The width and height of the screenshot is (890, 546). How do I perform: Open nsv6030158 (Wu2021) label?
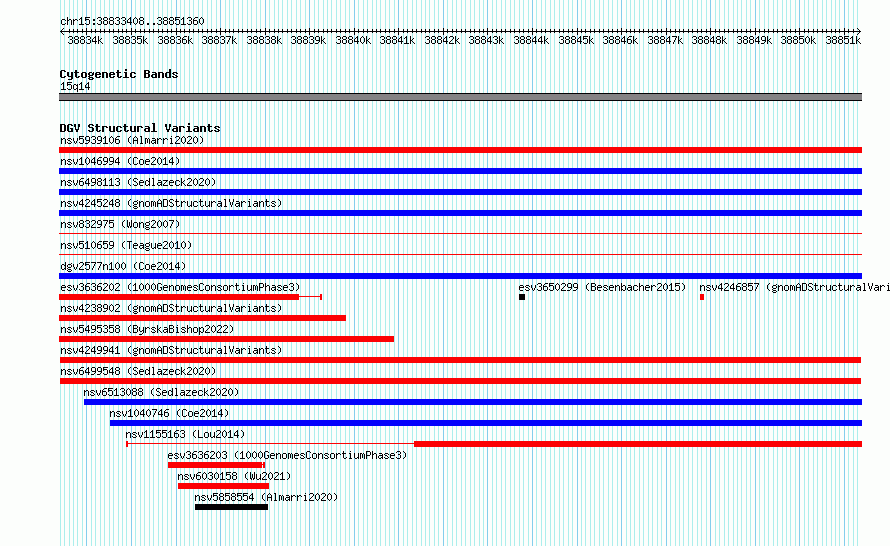pyautogui.click(x=234, y=476)
